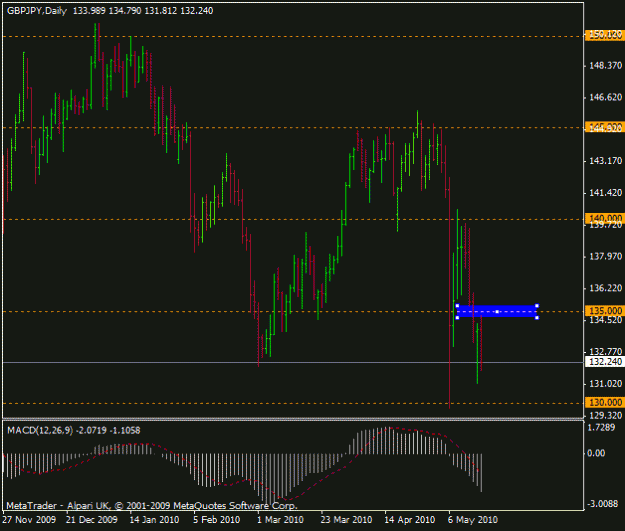Click the 27 Nov 2009 date label
This screenshot has height=531, width=625.
(x=29, y=520)
